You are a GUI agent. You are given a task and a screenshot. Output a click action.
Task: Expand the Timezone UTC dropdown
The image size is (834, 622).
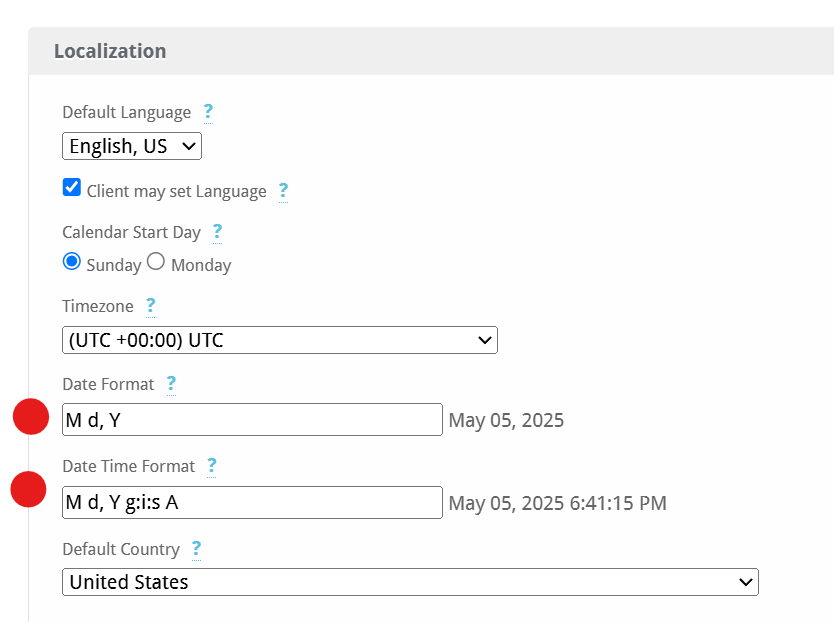(280, 340)
